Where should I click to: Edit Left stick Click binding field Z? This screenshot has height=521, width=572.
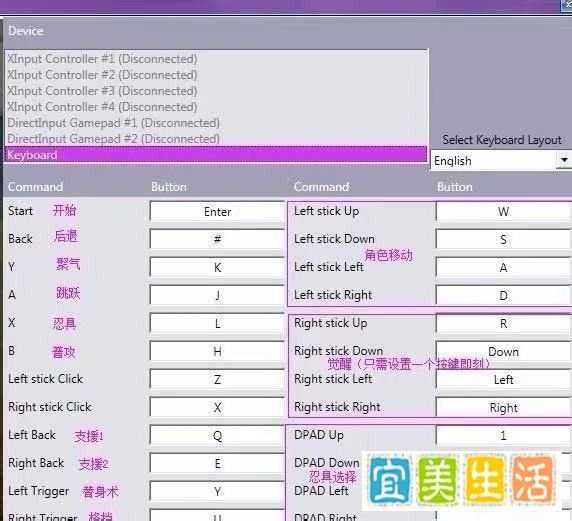(217, 379)
